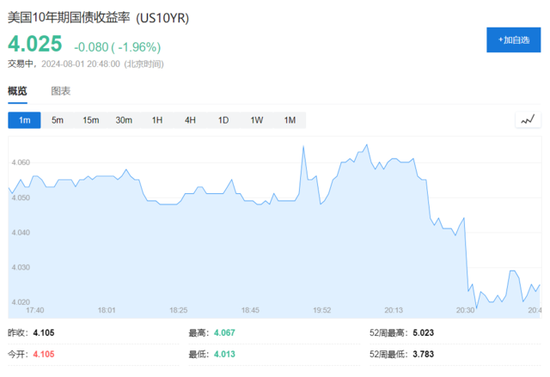Click the 4.025 current yield value
550x377 pixels.
pos(35,44)
